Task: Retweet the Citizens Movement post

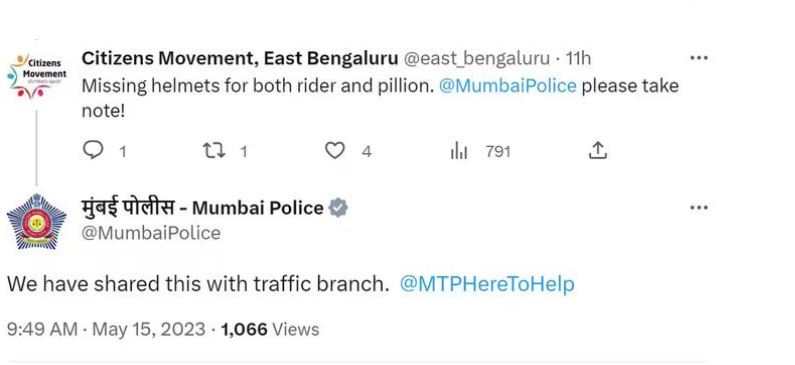Action: coord(214,151)
